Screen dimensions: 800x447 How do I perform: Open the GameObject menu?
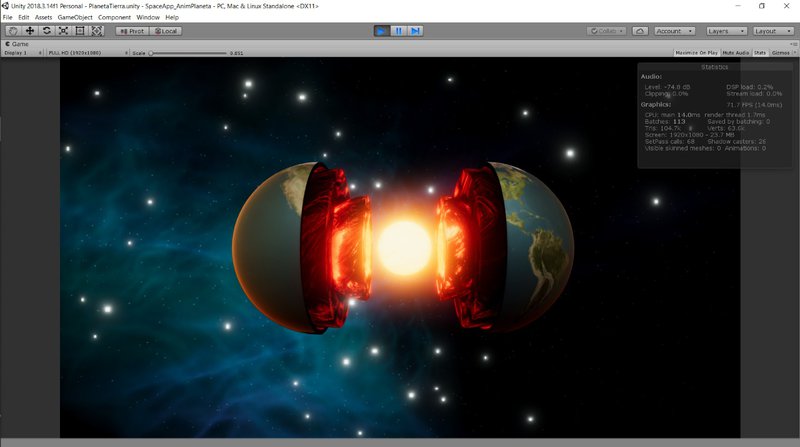(x=75, y=17)
